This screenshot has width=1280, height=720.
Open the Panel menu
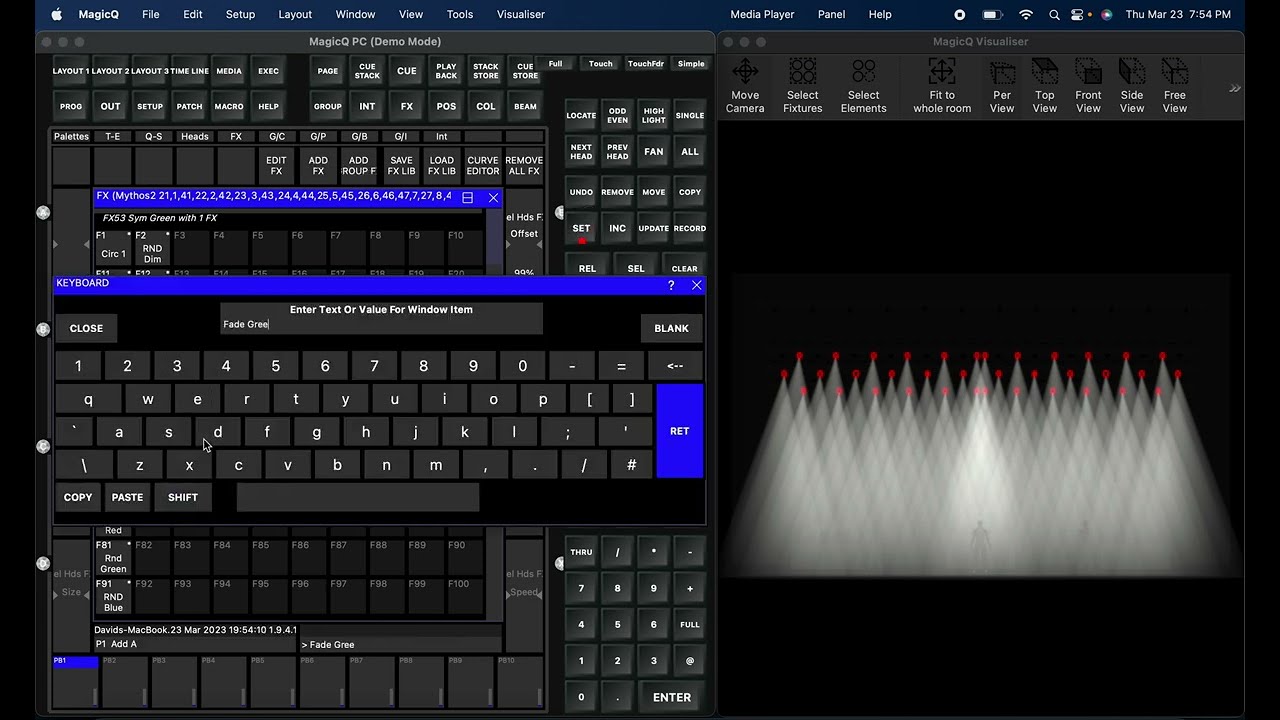click(831, 14)
